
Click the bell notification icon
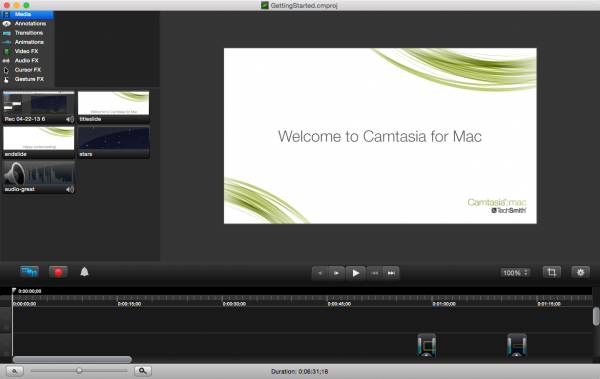[84, 272]
